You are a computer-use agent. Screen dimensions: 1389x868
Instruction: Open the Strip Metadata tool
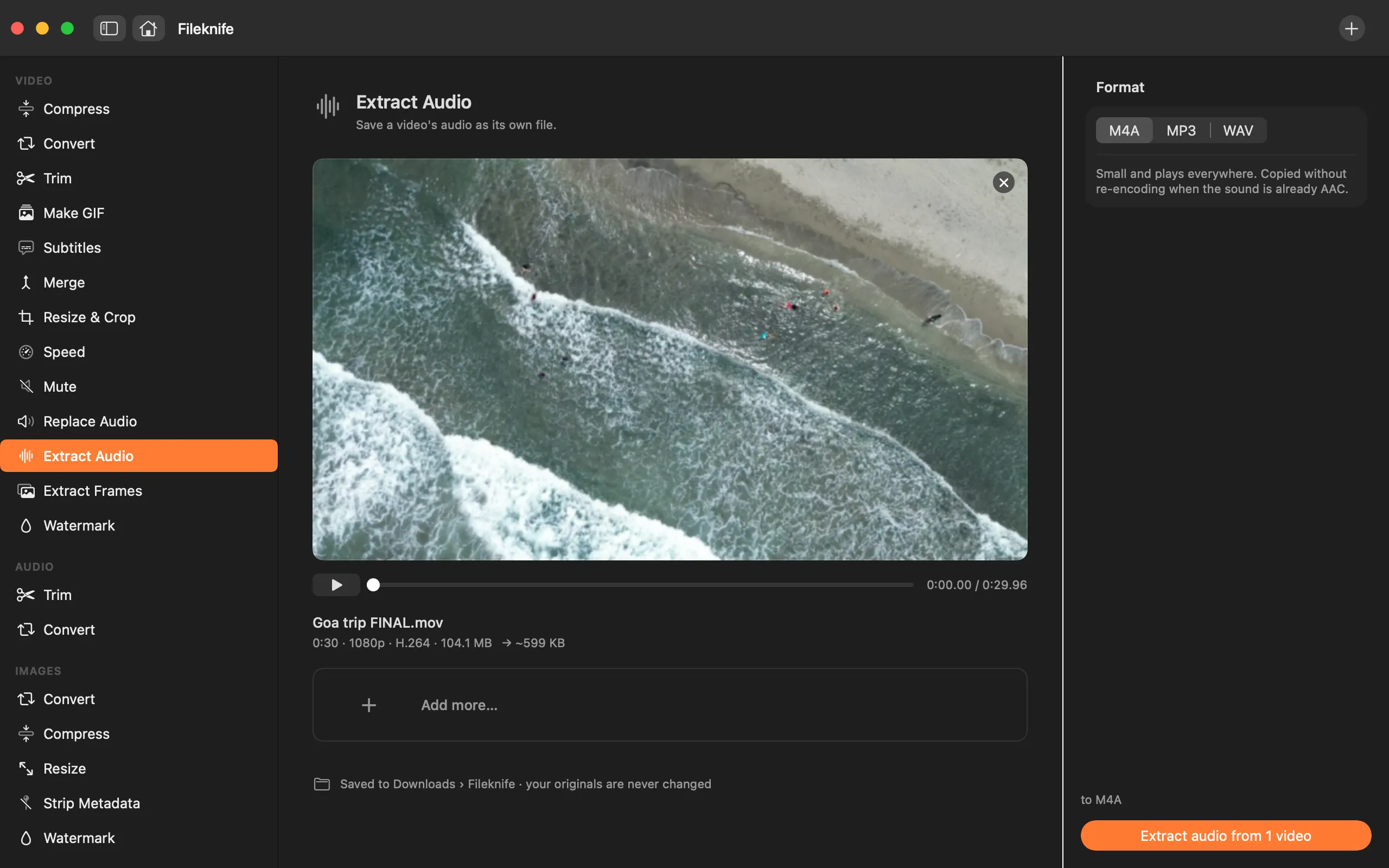click(x=139, y=803)
